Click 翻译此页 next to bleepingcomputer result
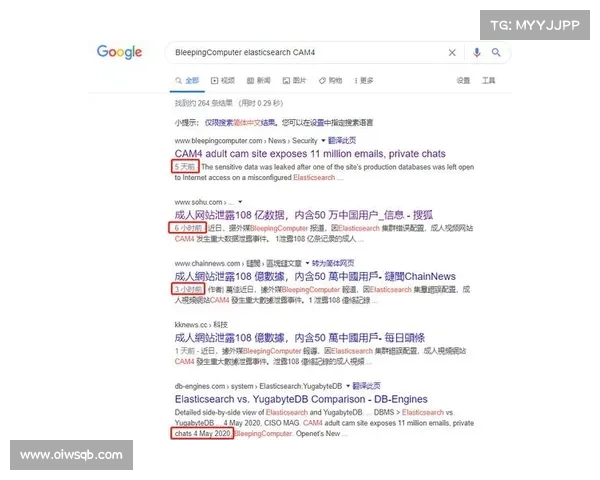The height and width of the screenshot is (480, 600). (x=342, y=140)
